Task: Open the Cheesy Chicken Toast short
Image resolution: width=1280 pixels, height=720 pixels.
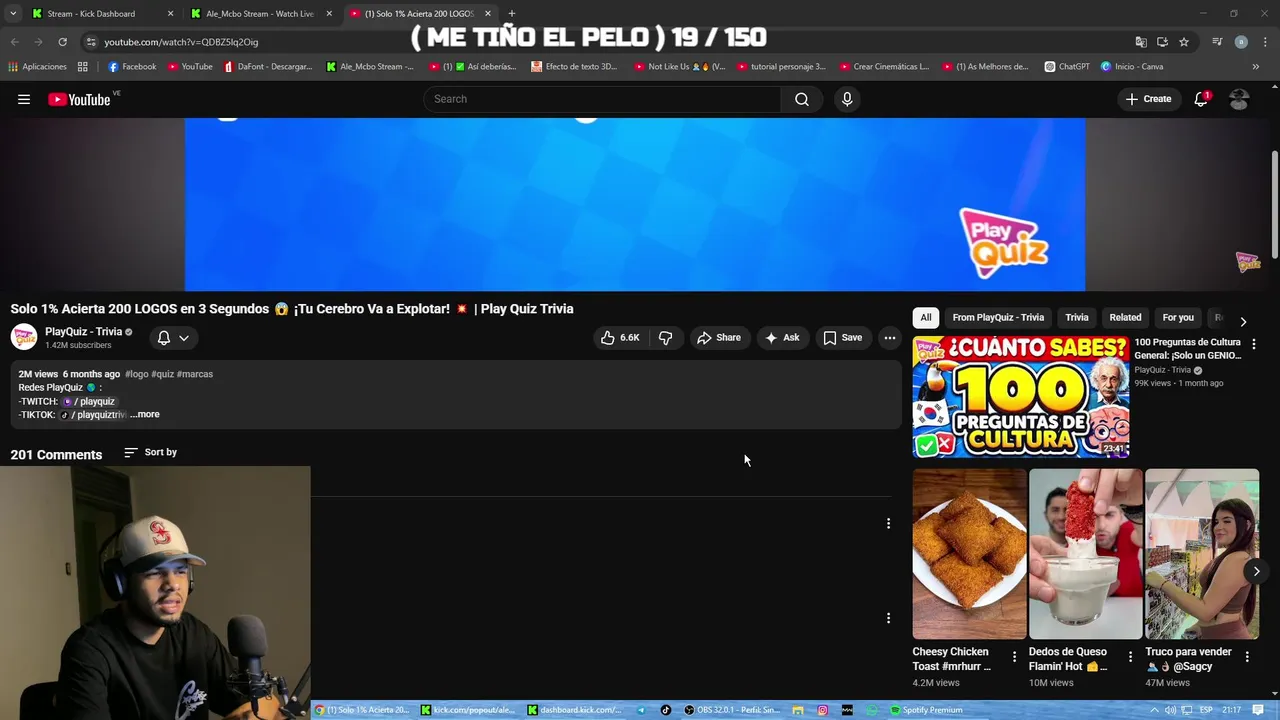Action: coord(969,554)
